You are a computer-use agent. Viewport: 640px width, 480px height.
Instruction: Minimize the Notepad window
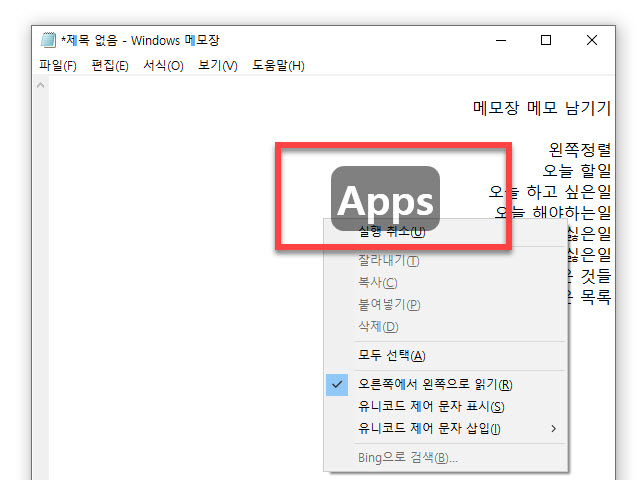[501, 40]
